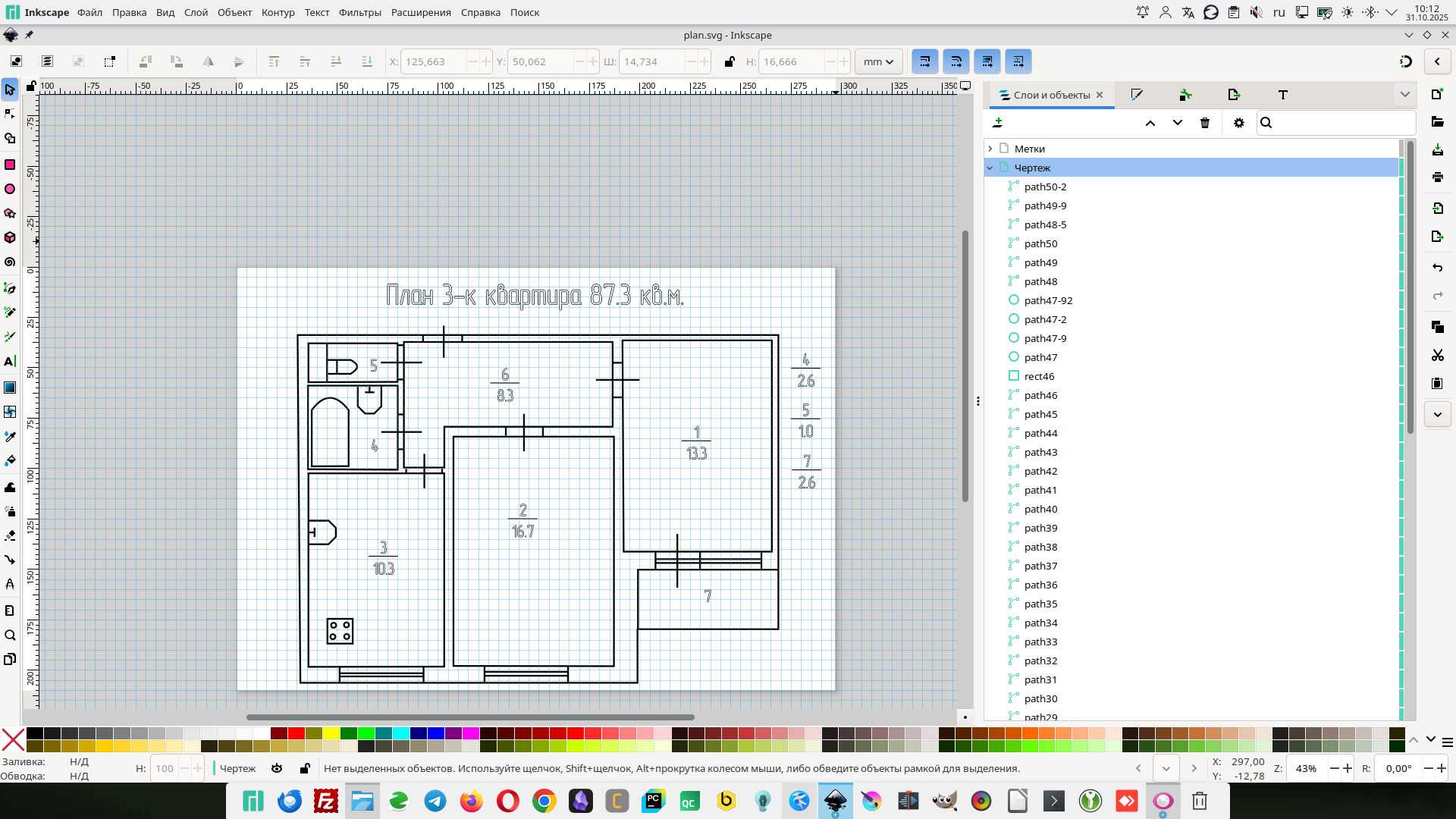Open the layers panel settings gear
The image size is (1456, 819).
pos(1239,123)
